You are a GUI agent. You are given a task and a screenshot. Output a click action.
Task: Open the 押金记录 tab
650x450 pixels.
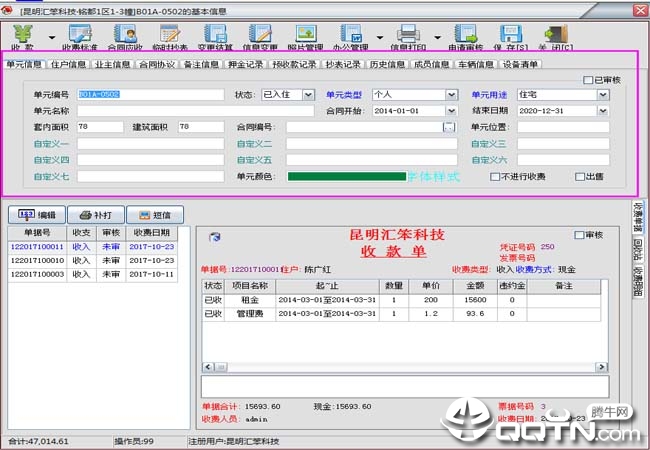[245, 64]
